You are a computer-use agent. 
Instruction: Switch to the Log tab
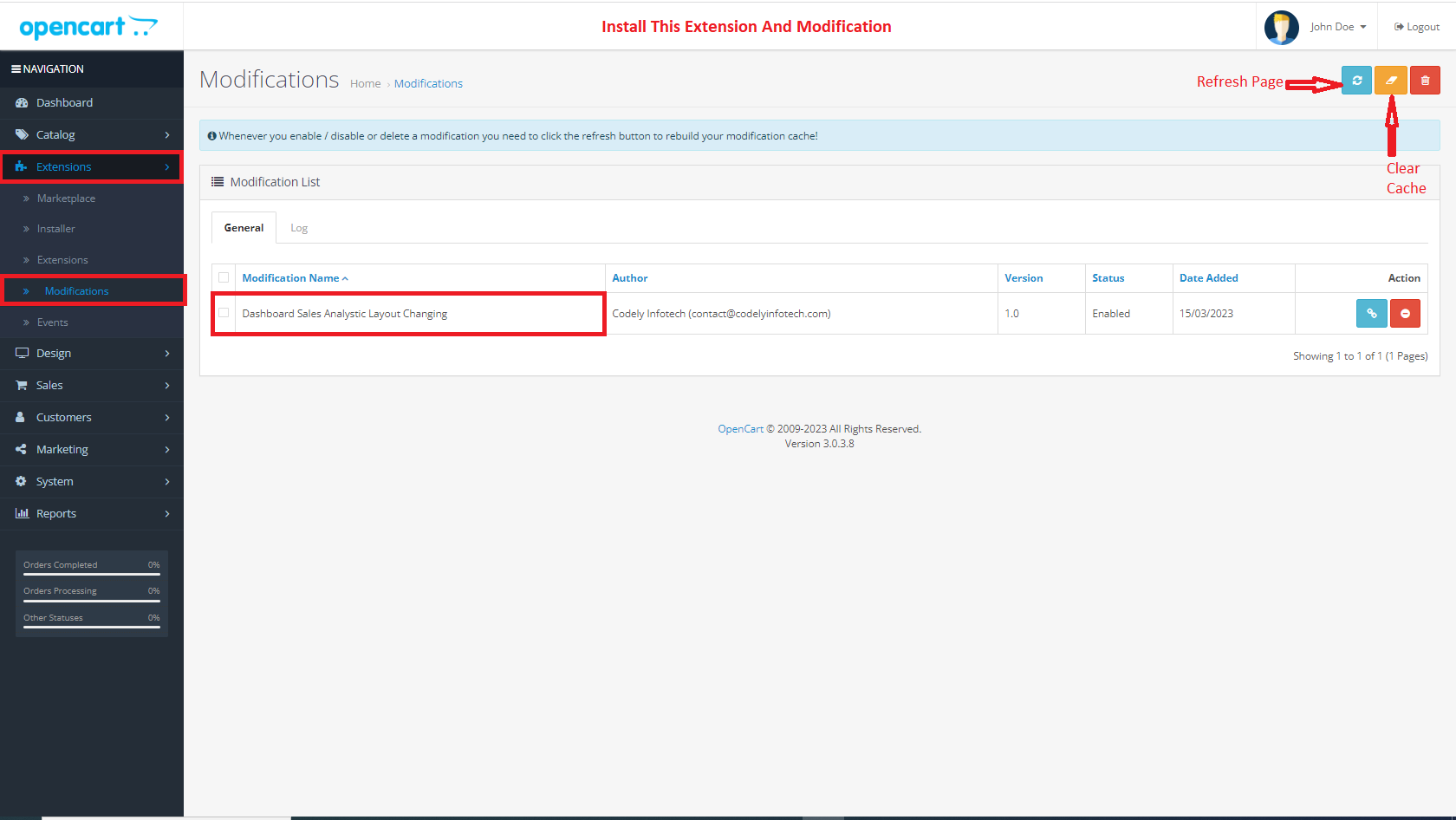299,228
